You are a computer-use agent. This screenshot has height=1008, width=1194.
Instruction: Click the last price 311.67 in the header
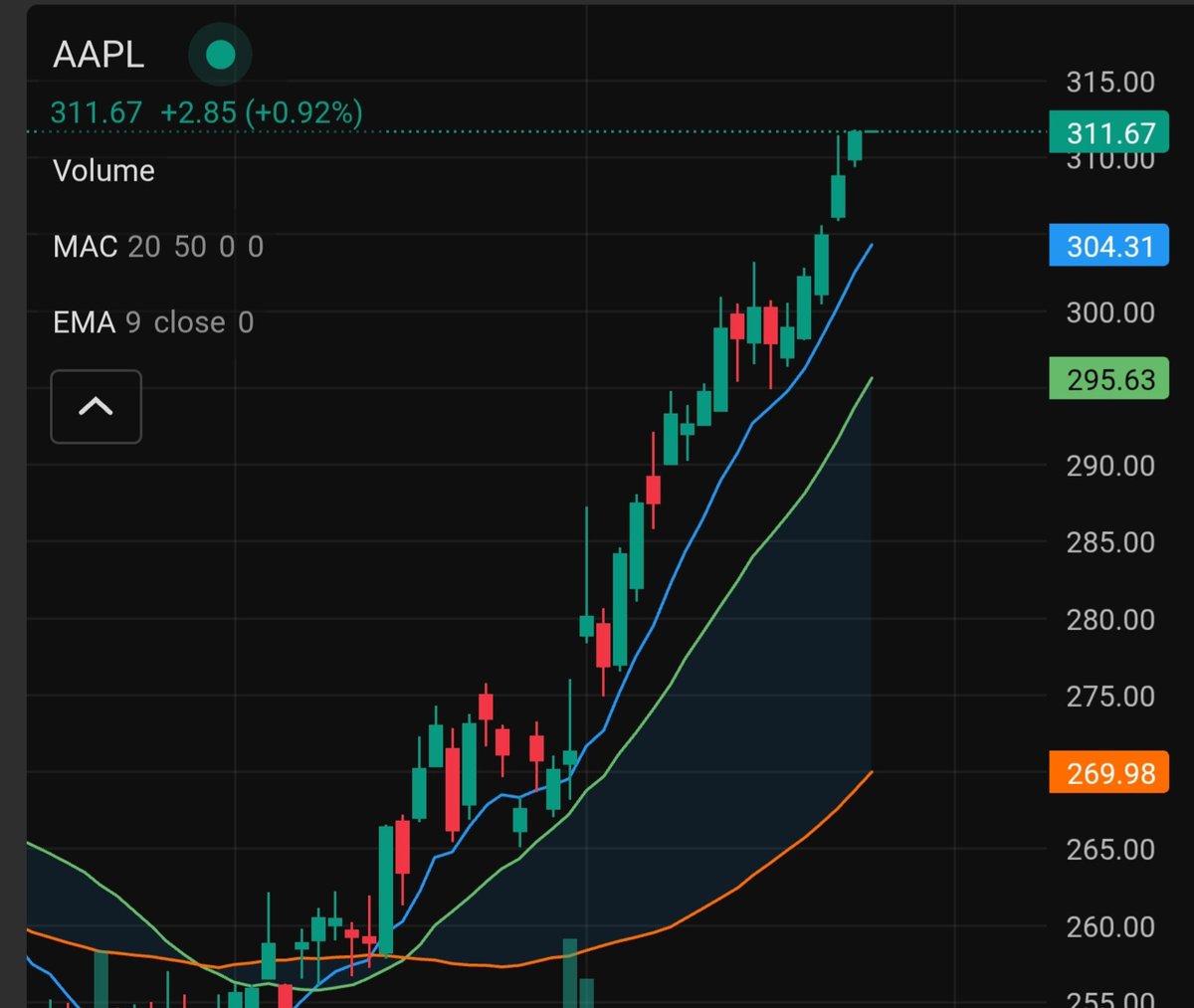tap(97, 111)
